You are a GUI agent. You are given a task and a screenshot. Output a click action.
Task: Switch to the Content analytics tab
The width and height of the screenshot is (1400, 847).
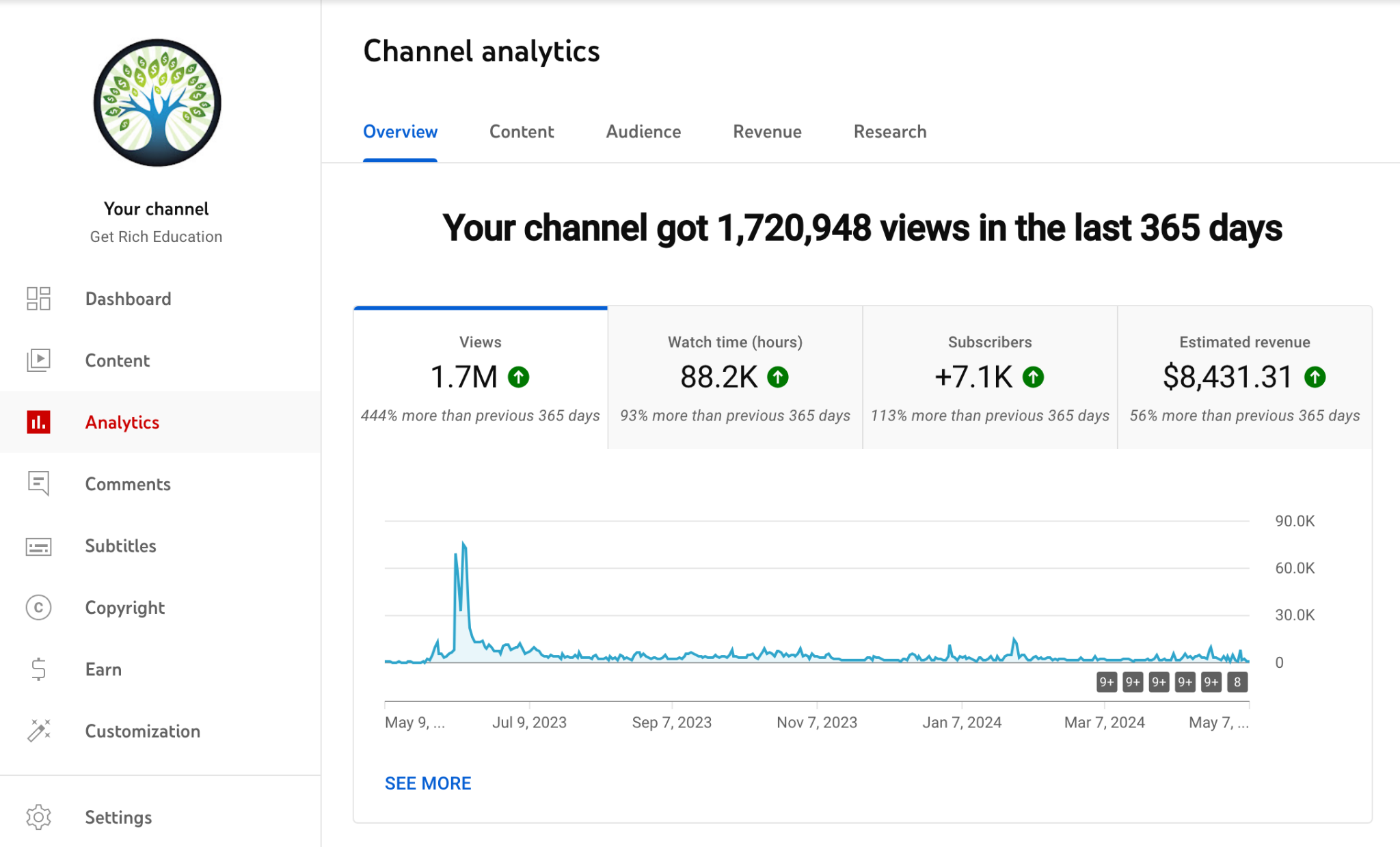coord(522,131)
